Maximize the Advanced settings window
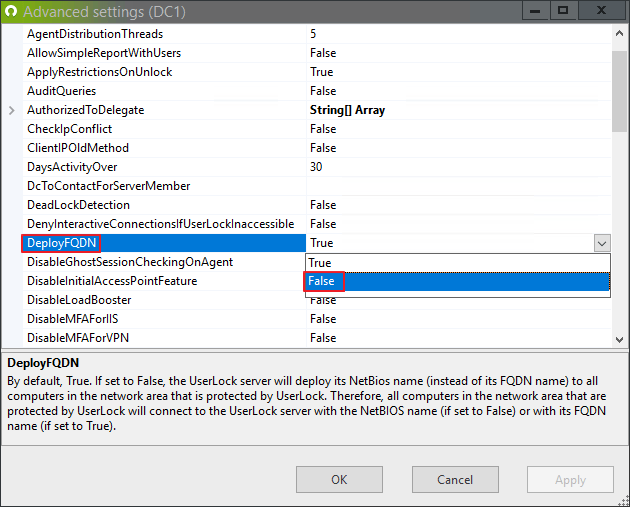The width and height of the screenshot is (630, 507). click(563, 11)
